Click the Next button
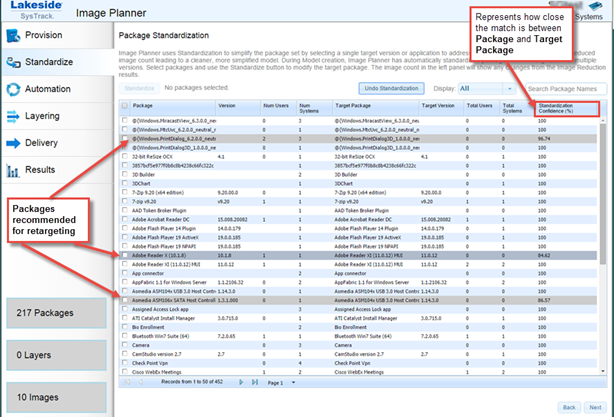This screenshot has width=614, height=417. coord(595,407)
